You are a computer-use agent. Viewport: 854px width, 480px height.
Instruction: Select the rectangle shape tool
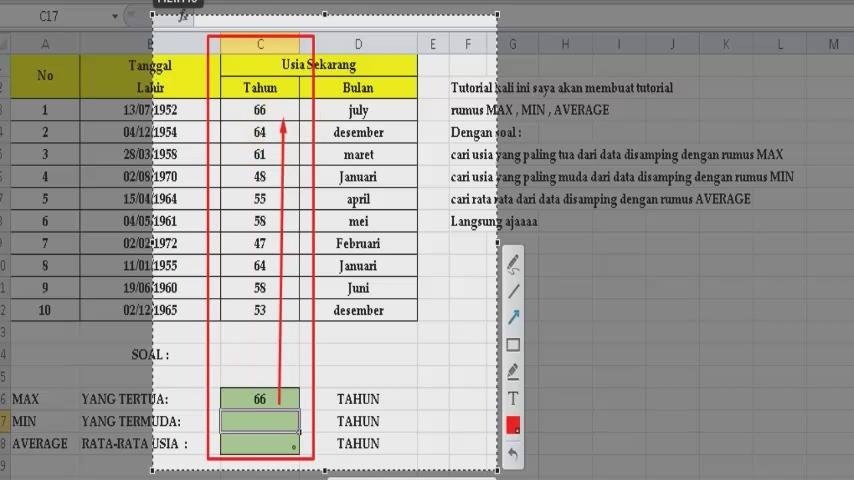[x=513, y=345]
